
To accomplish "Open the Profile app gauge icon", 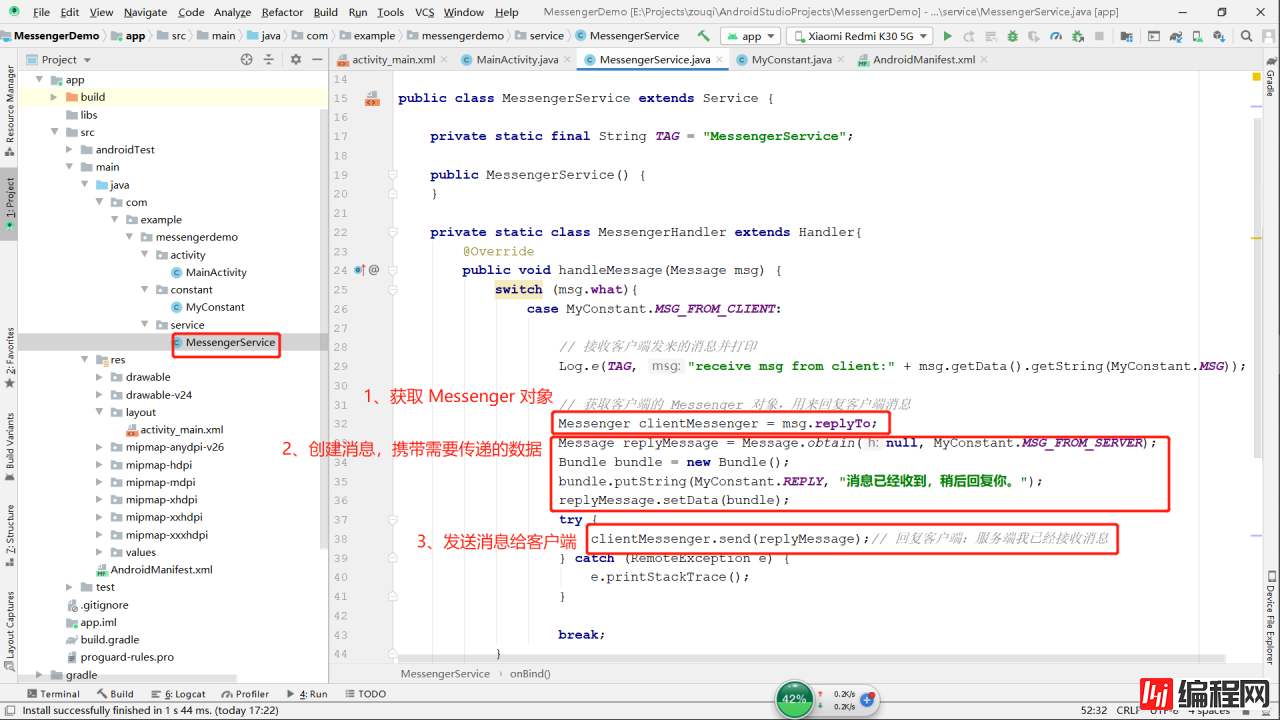I will click(x=1056, y=36).
